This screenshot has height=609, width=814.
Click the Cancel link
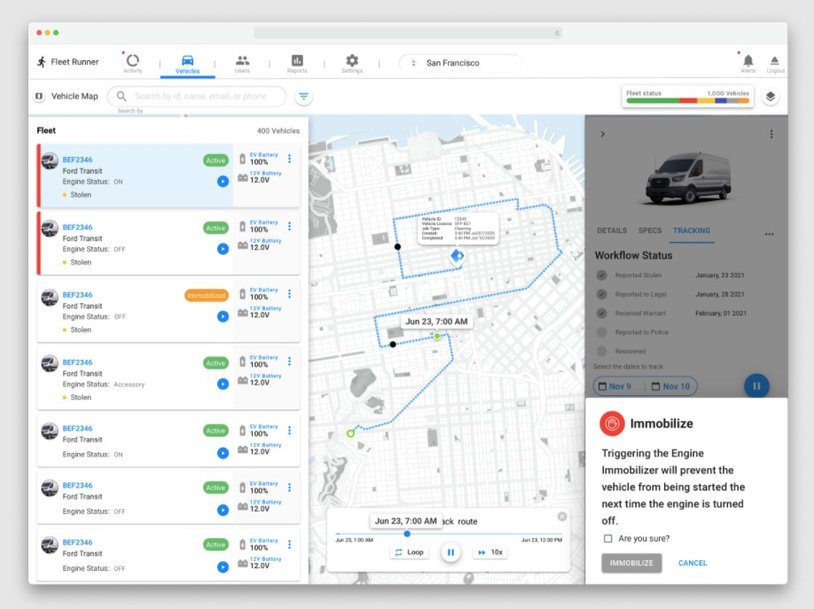pos(693,563)
